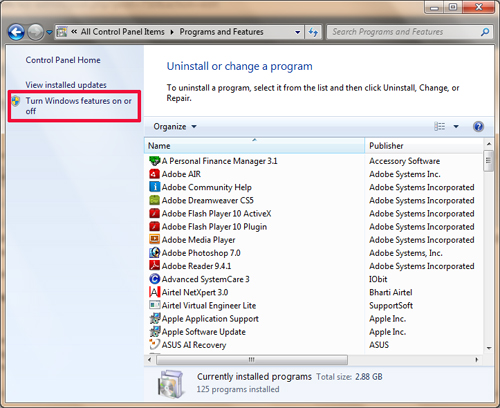The image size is (500, 408).
Task: Click Adobe Photoshop 7.0 name text
Action: 201,253
